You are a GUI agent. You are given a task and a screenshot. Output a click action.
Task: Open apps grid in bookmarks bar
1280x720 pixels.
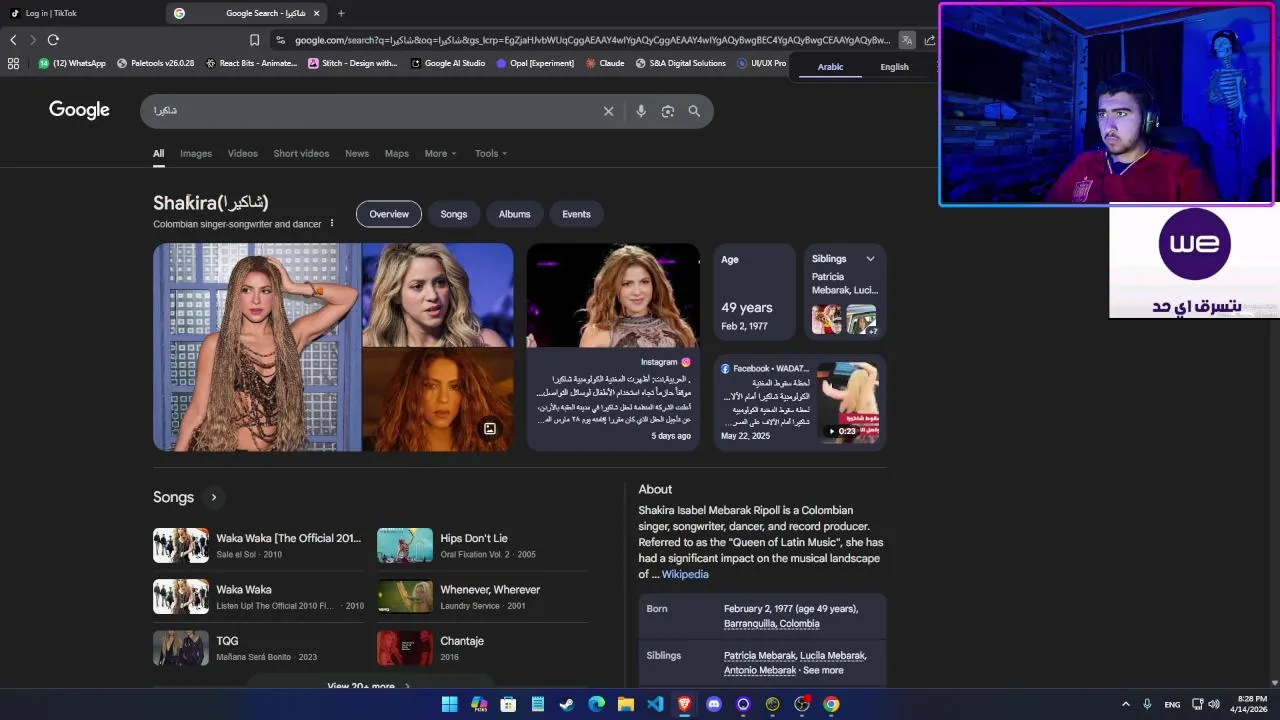(13, 63)
